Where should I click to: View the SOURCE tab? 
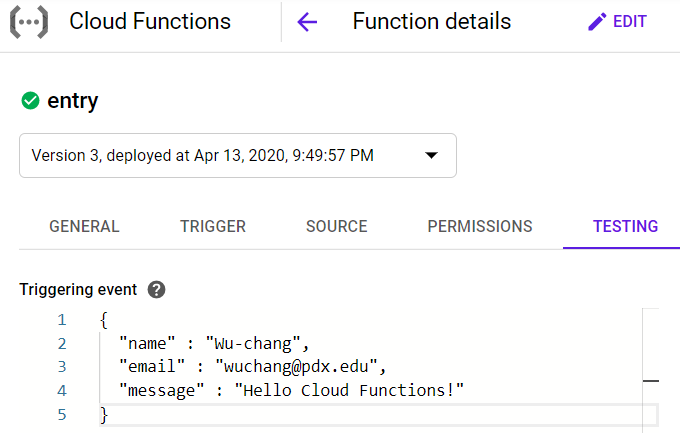tap(337, 226)
